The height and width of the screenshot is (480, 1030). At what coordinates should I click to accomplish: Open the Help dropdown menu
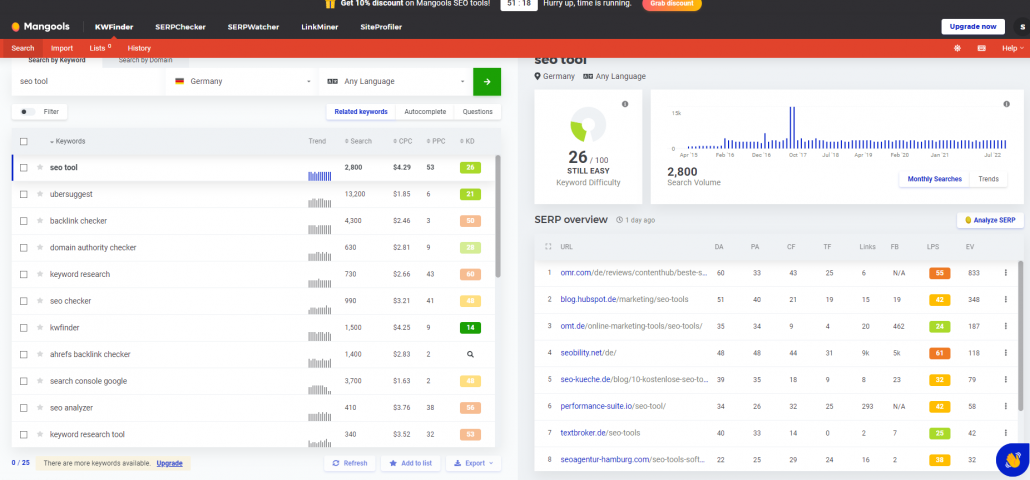tap(1012, 48)
